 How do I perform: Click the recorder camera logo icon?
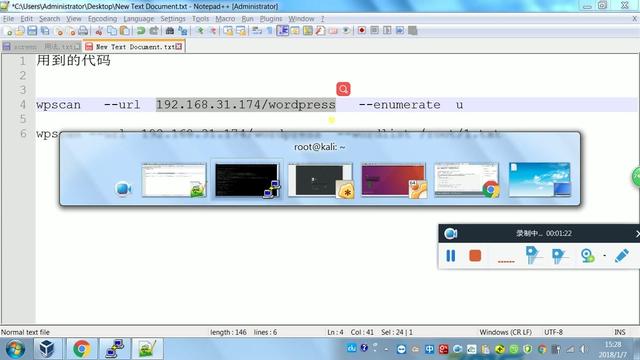(x=451, y=233)
